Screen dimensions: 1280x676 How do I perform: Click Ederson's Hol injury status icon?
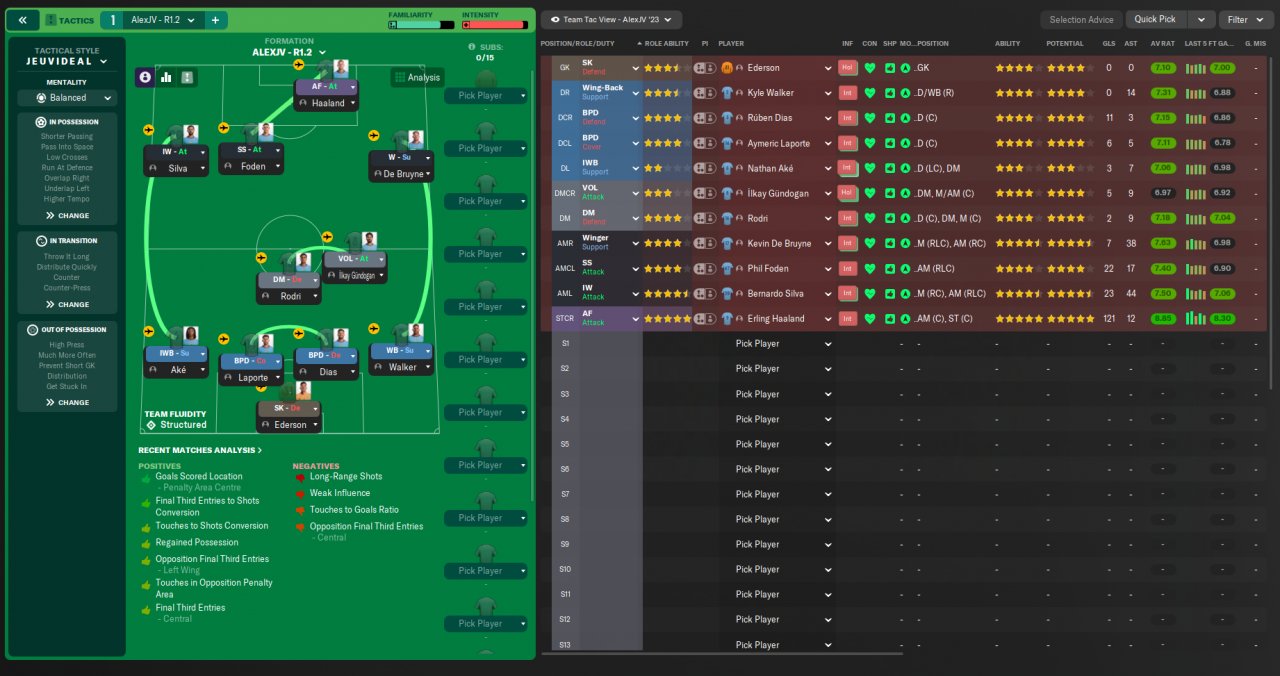pos(847,68)
